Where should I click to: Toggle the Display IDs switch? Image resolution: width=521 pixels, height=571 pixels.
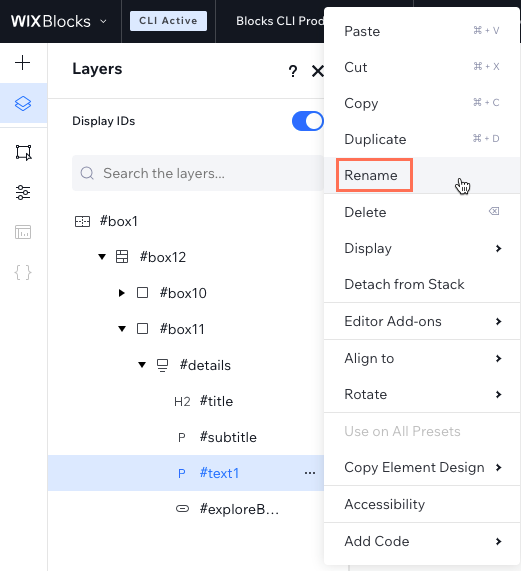click(x=308, y=121)
